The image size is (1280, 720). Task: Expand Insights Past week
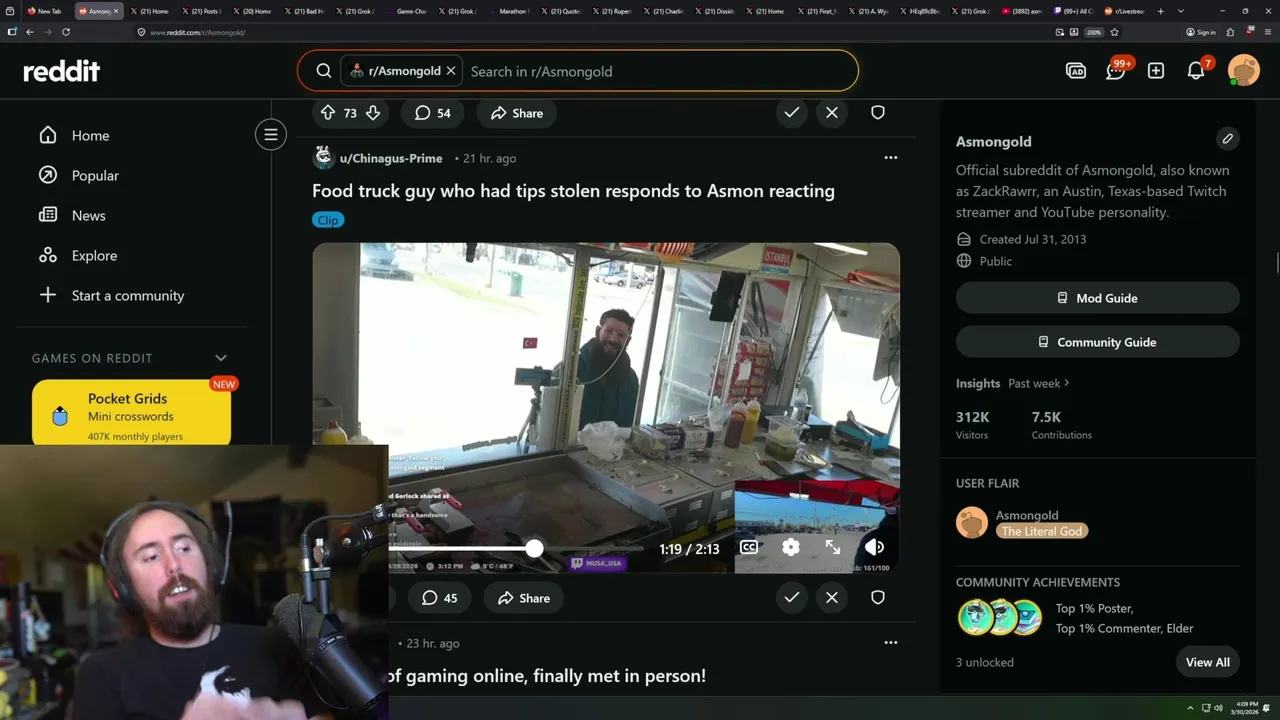coord(1039,383)
